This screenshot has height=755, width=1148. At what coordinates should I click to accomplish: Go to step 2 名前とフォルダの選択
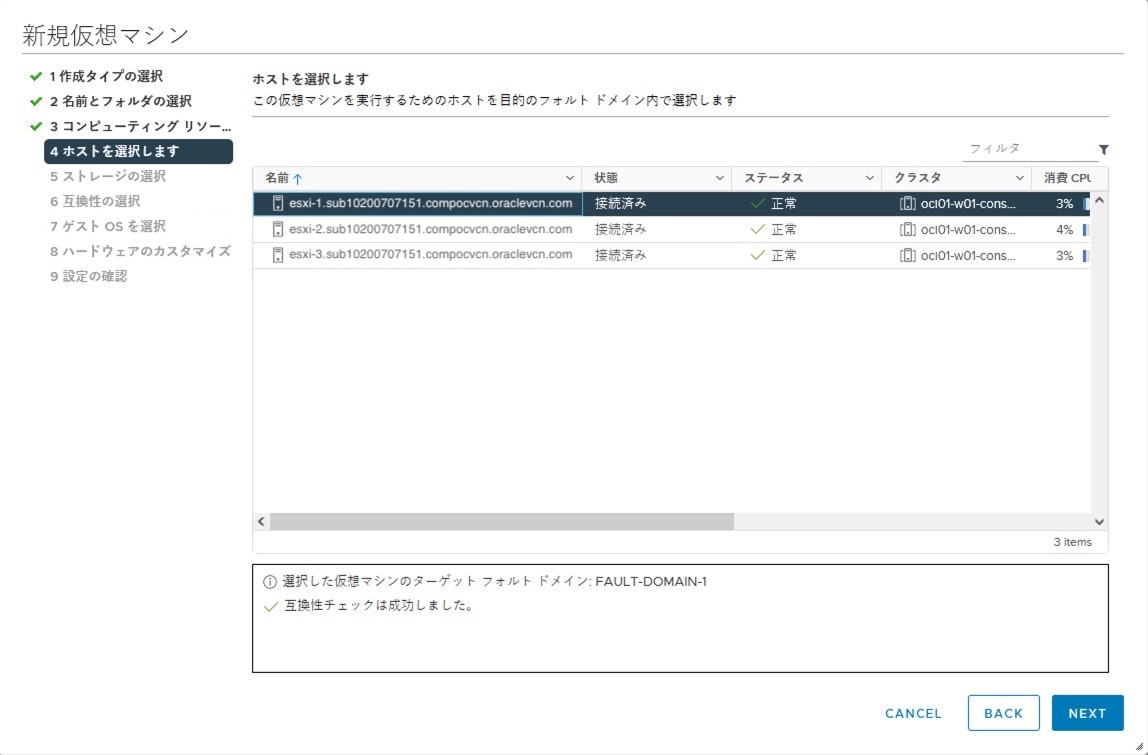click(121, 101)
